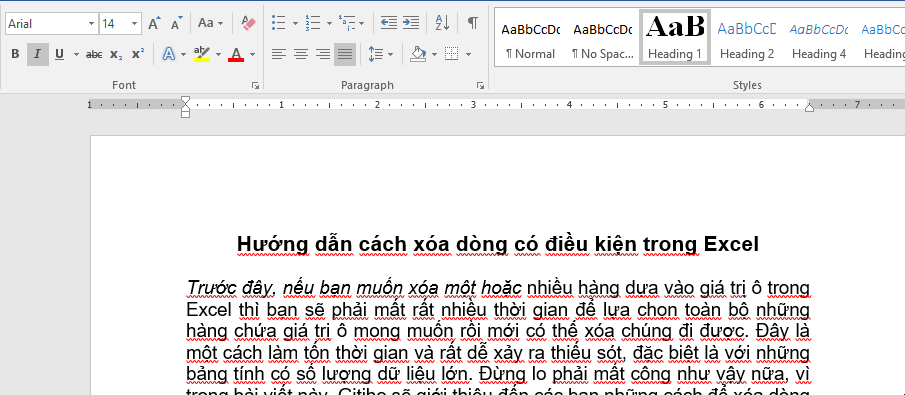This screenshot has width=905, height=395.
Task: Apply the Heading 1 style
Action: (675, 37)
